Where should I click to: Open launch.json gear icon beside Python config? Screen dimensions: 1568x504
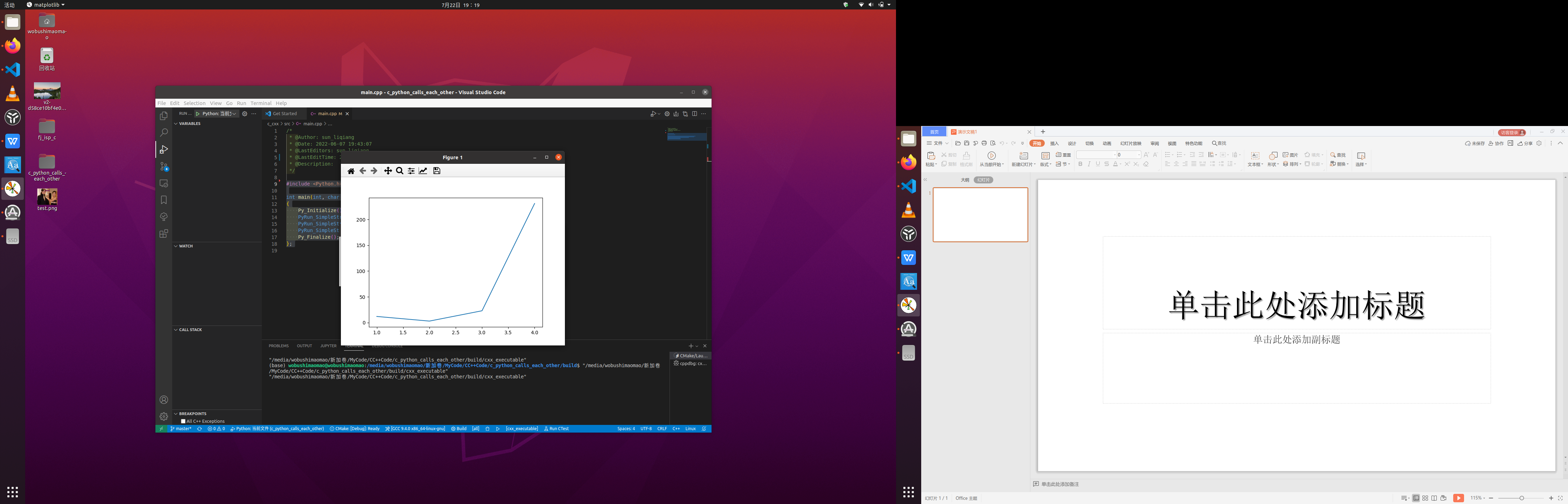pyautogui.click(x=245, y=114)
